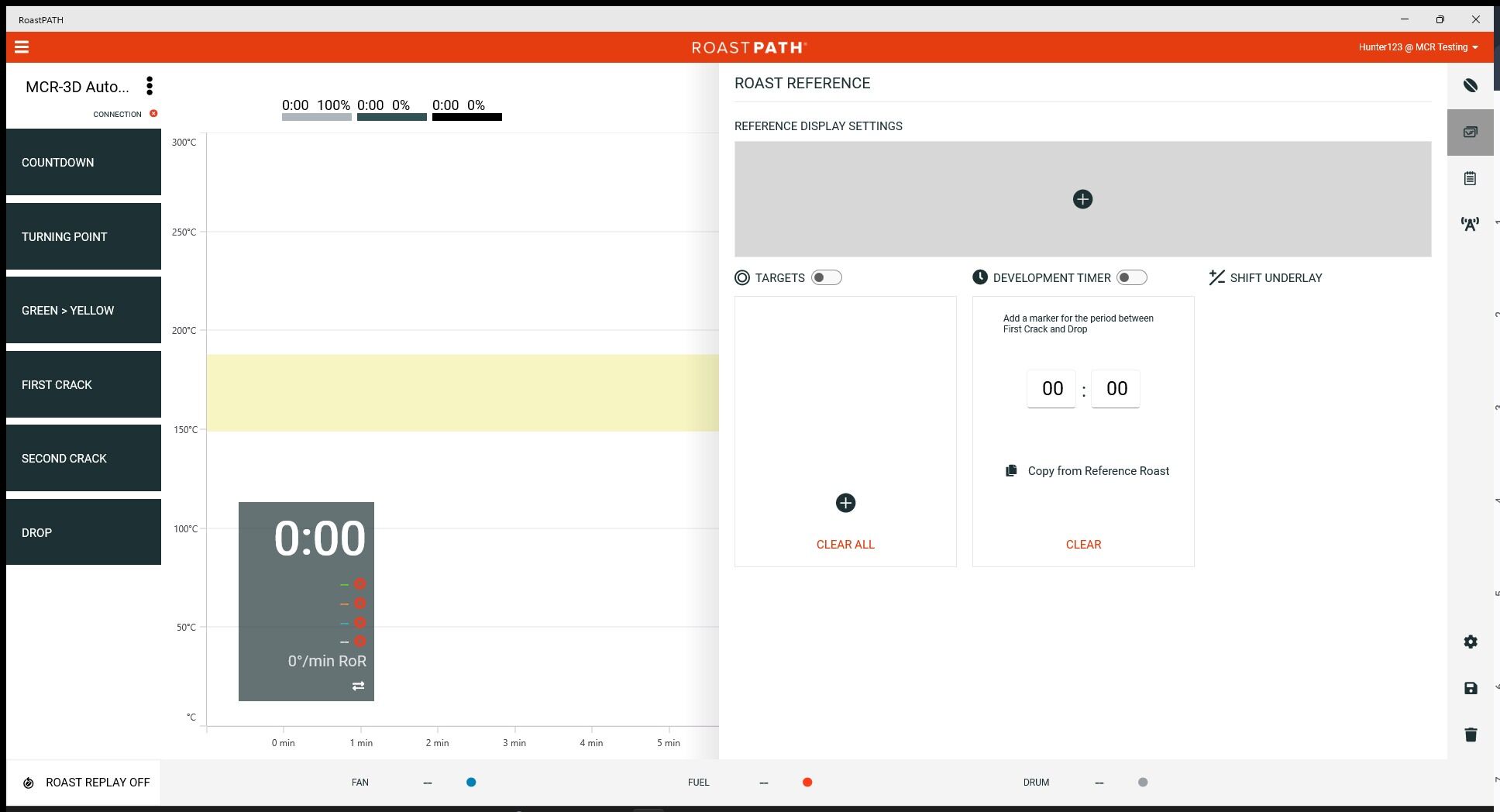Enable the Targets toggle
Image resolution: width=1500 pixels, height=812 pixels.
coord(826,277)
